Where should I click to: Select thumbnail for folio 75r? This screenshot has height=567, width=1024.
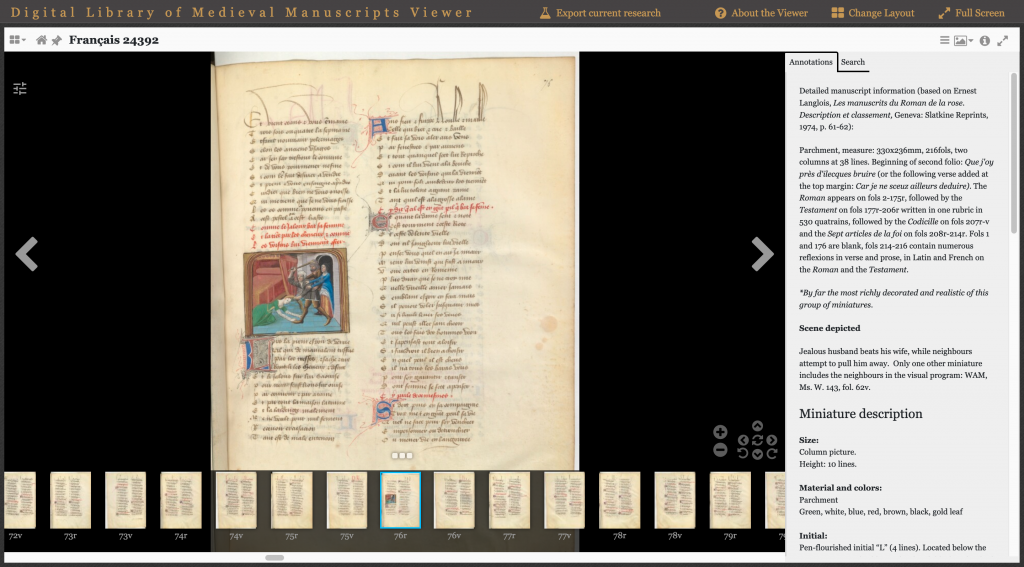coord(291,500)
